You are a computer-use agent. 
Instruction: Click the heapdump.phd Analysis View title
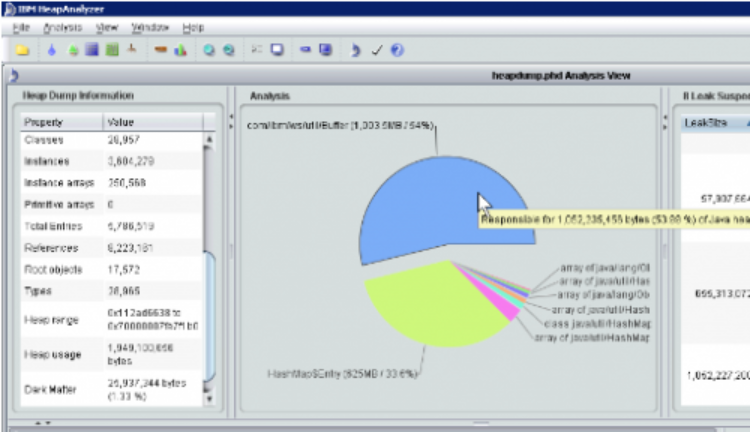561,76
